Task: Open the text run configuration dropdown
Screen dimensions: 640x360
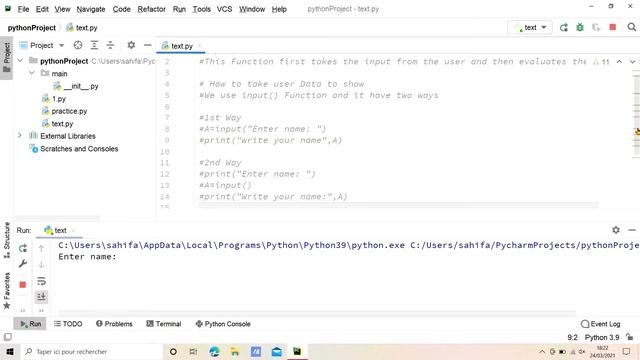Action: click(530, 27)
